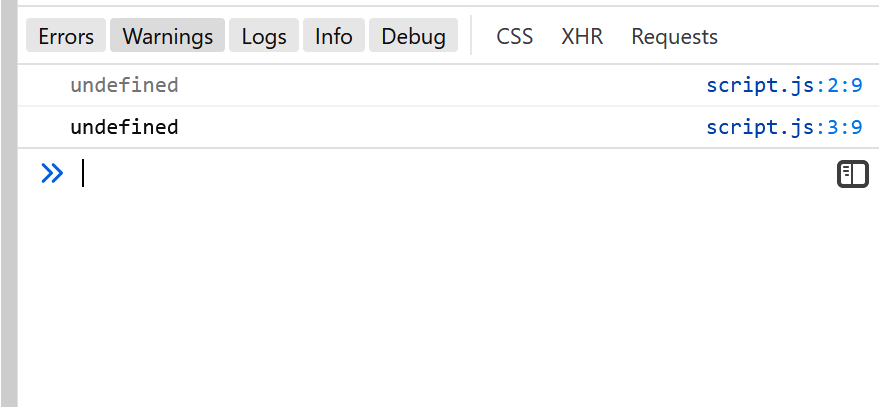Image resolution: width=879 pixels, height=407 pixels.
Task: Open source link script.js:3:9
Action: (784, 127)
